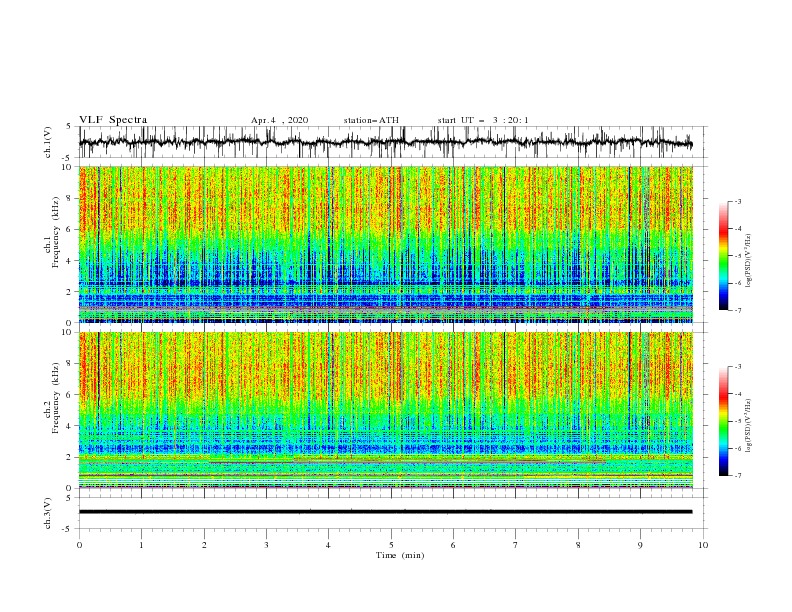The image size is (792, 612).
Task: Click the ch.3 flat voltage trace
Action: tap(385, 512)
